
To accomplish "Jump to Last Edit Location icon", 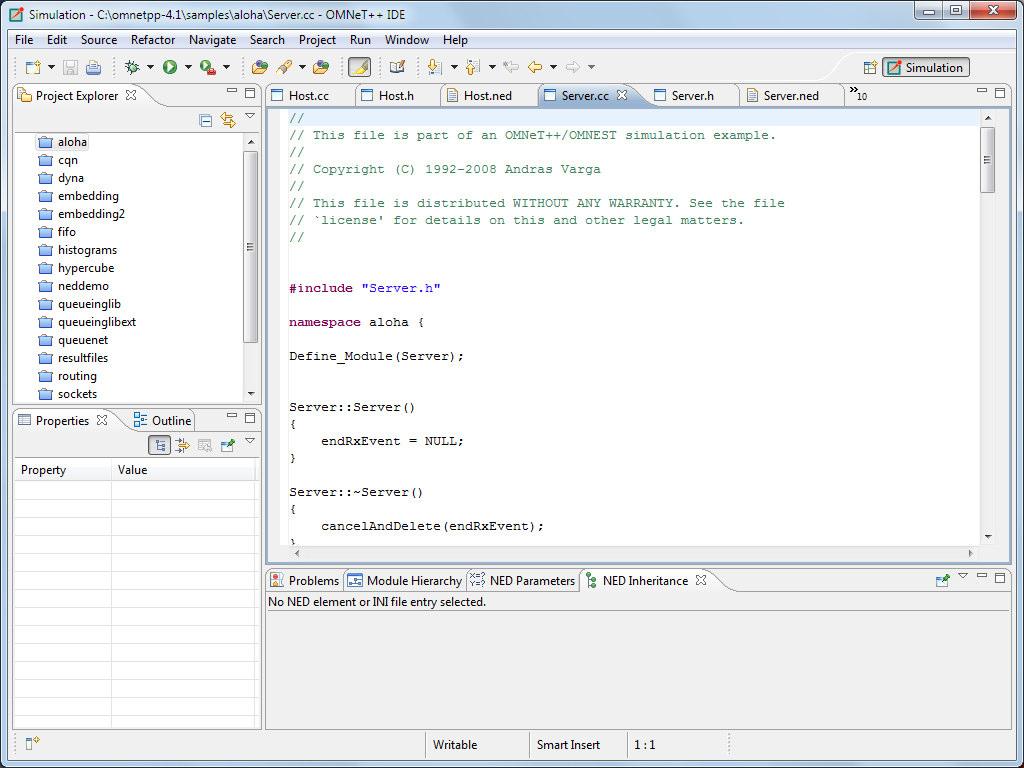I will 511,67.
